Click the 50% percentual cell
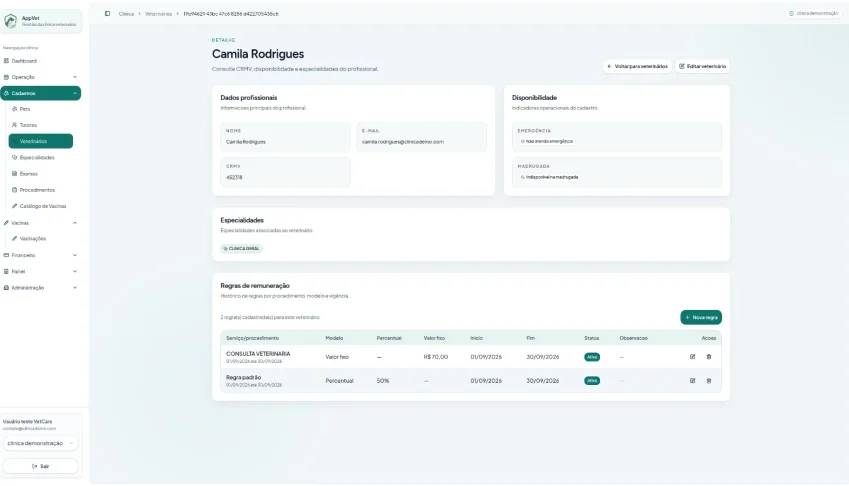 [383, 381]
